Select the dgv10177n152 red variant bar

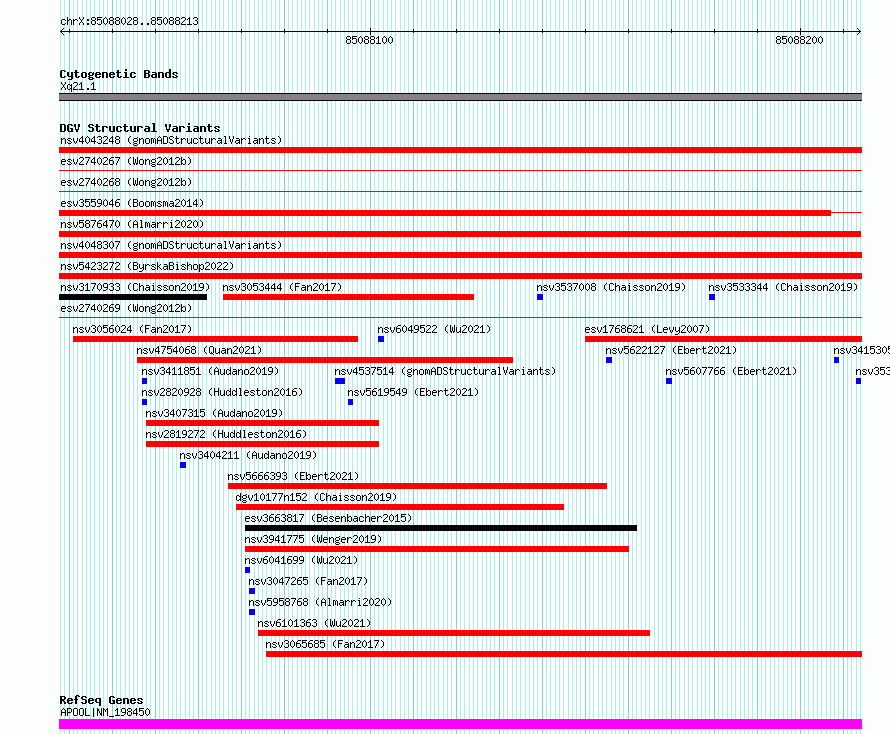click(400, 507)
